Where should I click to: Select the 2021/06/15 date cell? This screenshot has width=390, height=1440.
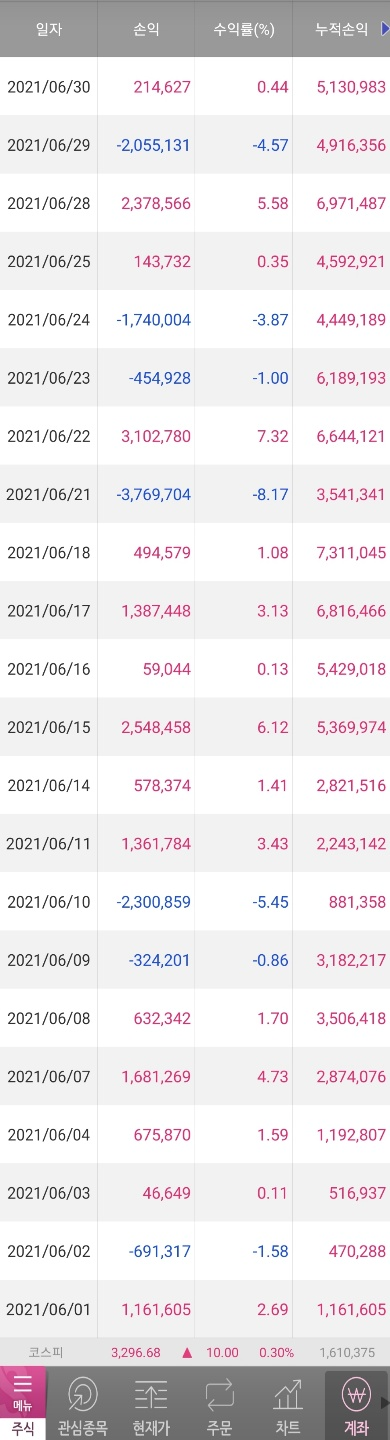(x=48, y=726)
